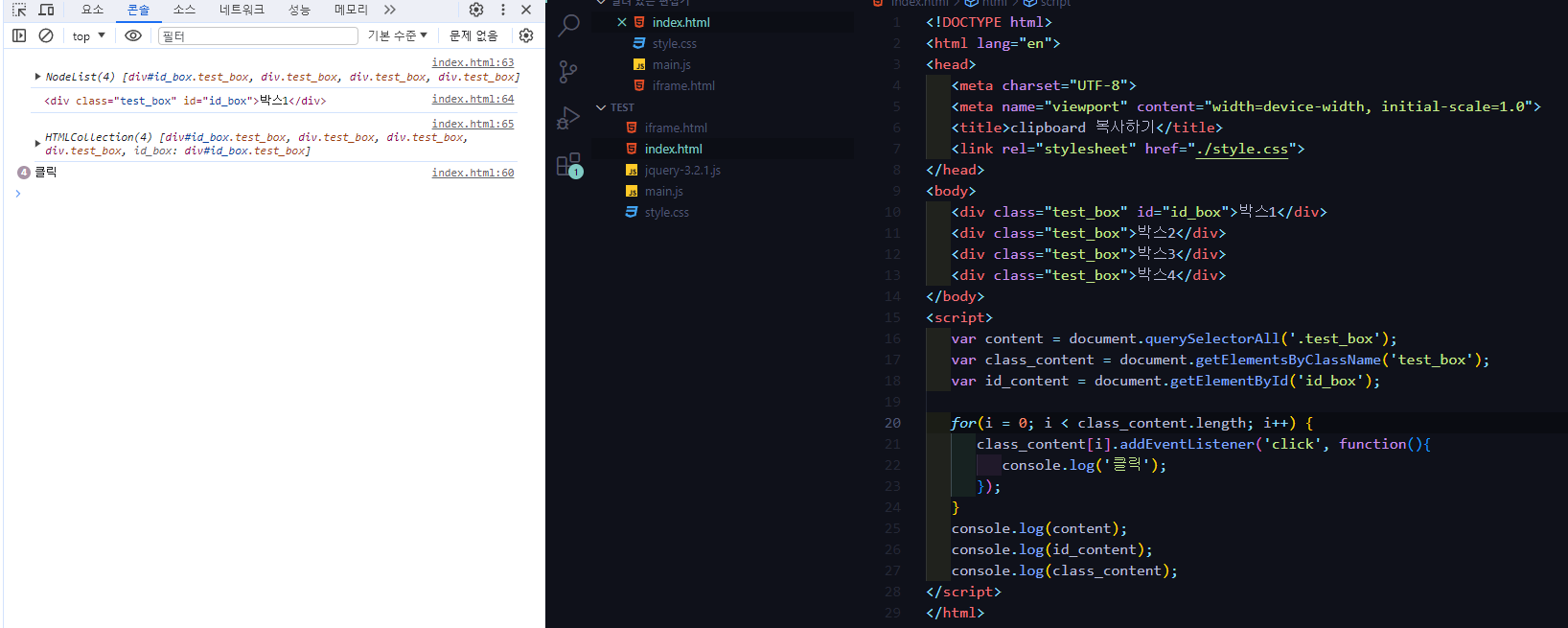Expand the HTMLCollection(4) console entry
The width and height of the screenshot is (1568, 628).
(x=37, y=143)
